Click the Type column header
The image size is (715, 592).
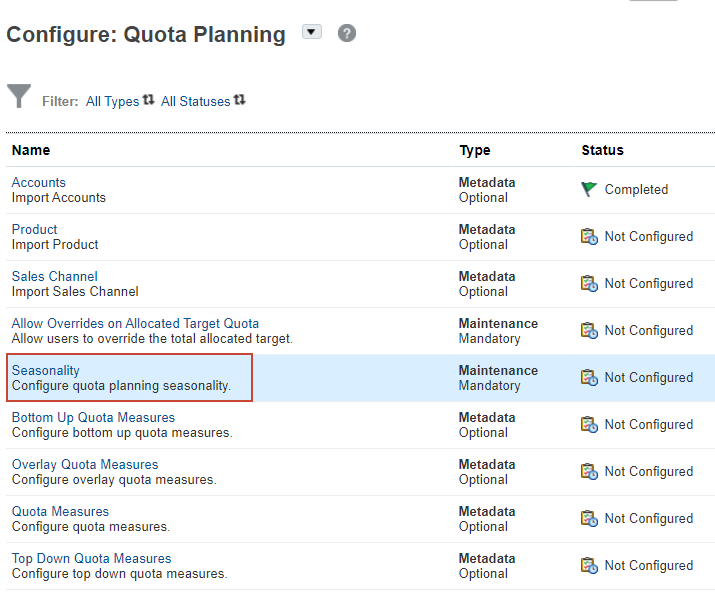coord(475,150)
